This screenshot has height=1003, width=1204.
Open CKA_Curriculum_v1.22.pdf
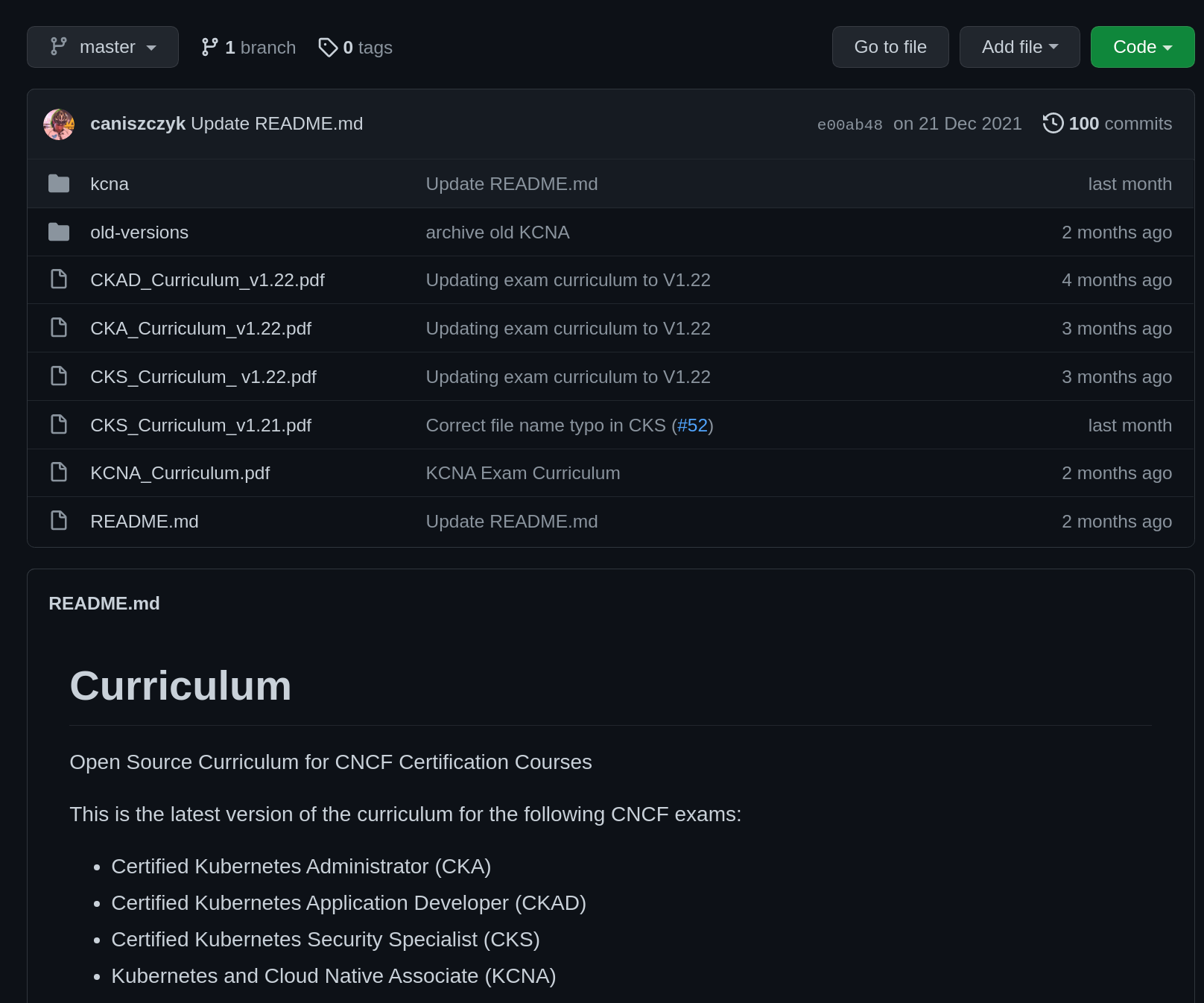click(200, 329)
